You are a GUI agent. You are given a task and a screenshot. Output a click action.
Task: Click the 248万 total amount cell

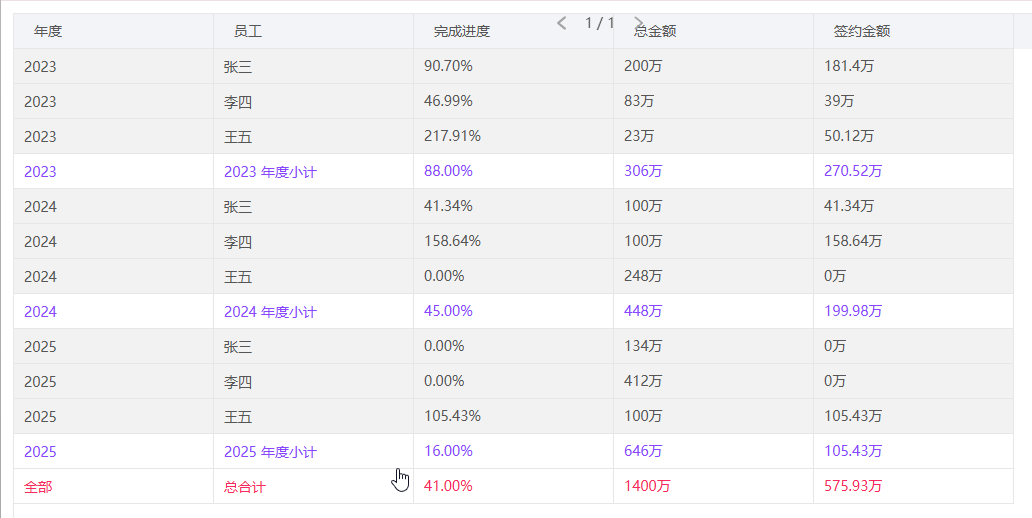(643, 276)
